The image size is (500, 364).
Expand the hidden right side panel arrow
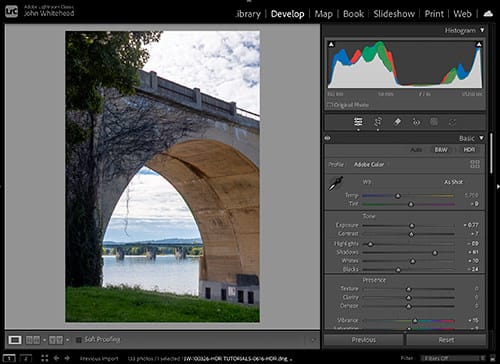(498, 186)
